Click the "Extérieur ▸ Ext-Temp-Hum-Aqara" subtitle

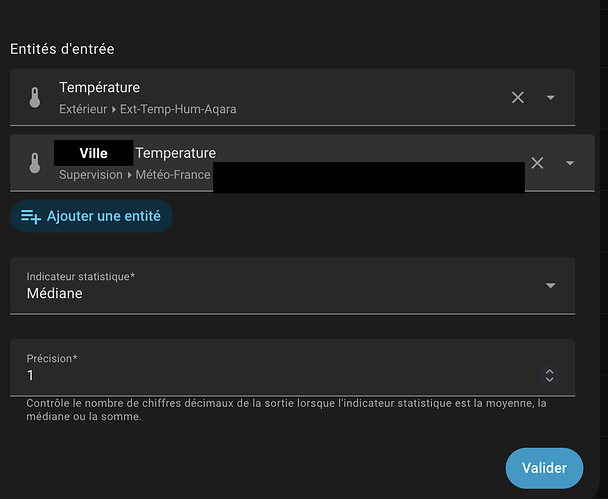(147, 108)
